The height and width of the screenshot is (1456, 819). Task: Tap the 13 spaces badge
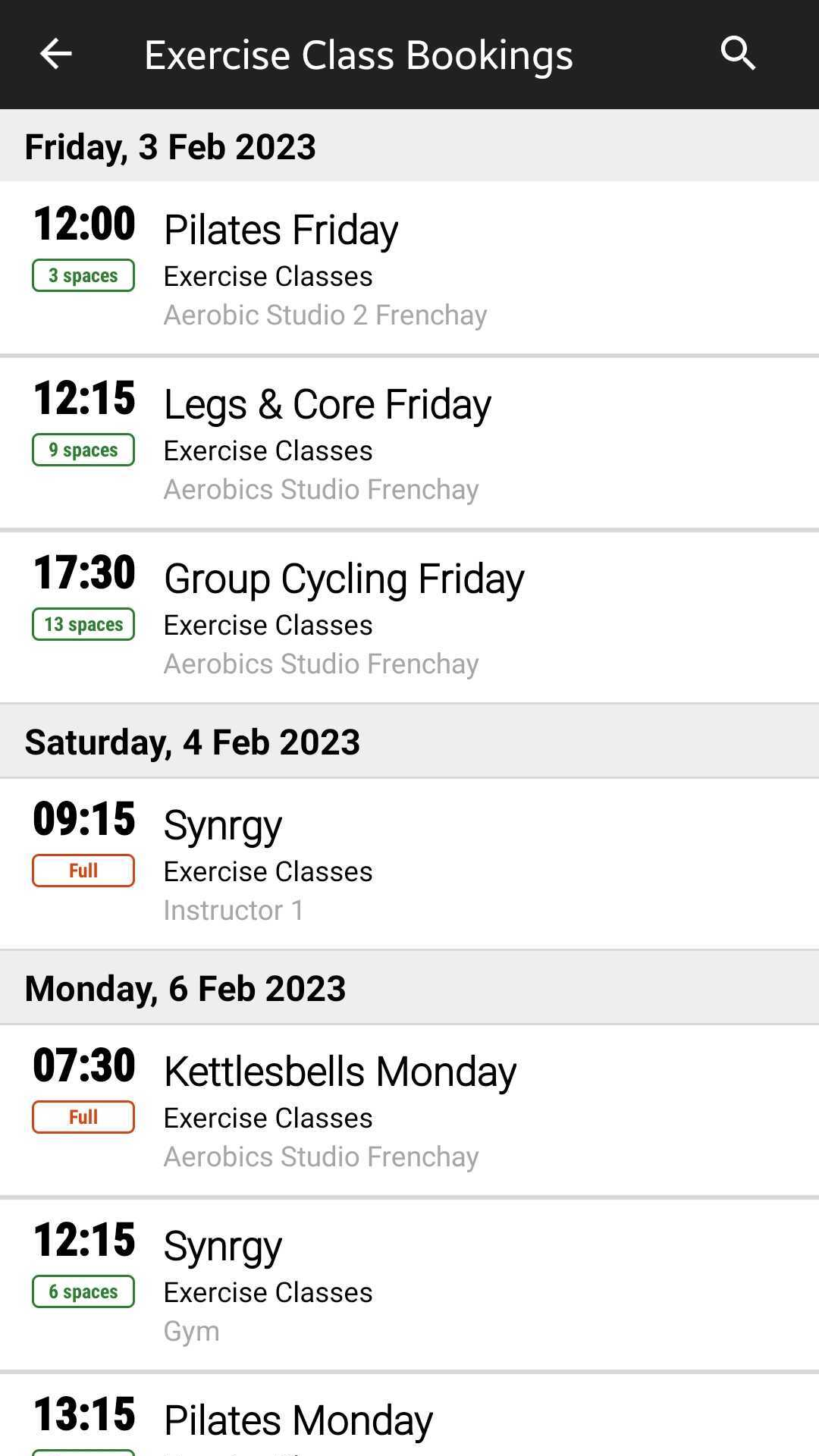tap(83, 624)
